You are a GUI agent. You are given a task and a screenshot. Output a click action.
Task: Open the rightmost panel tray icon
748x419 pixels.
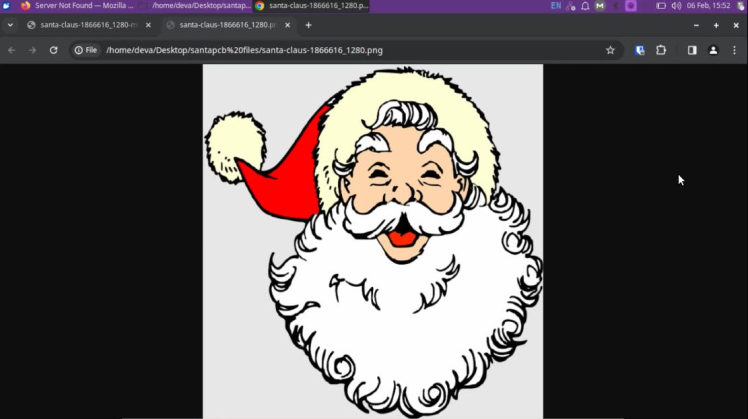[741, 6]
